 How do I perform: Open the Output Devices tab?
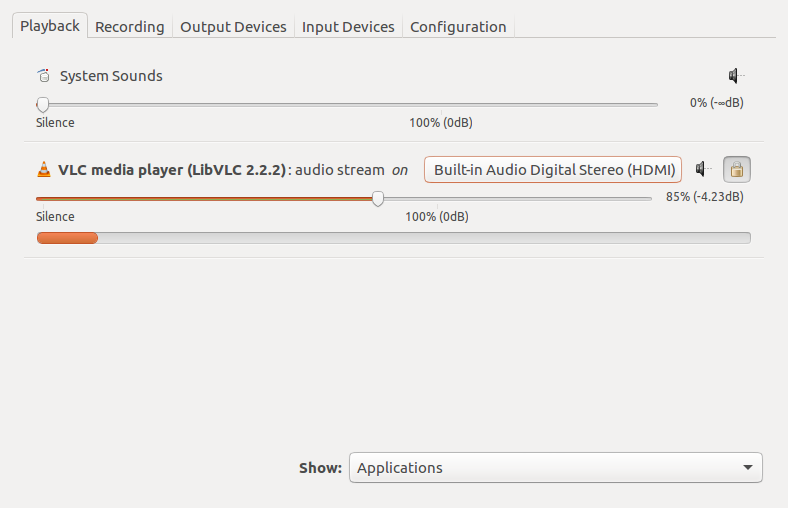233,27
